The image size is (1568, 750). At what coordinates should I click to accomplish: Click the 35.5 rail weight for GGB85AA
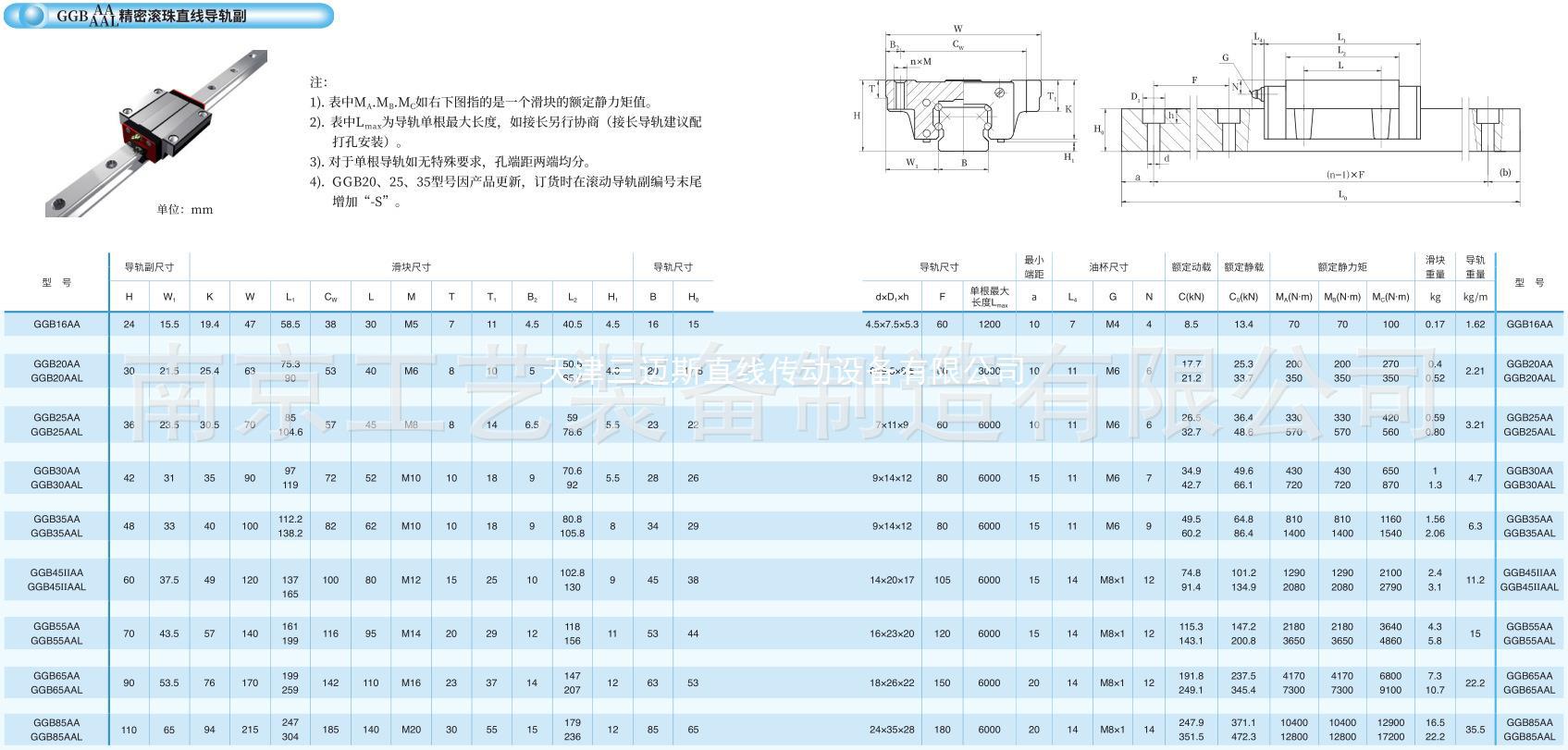pos(1475,730)
